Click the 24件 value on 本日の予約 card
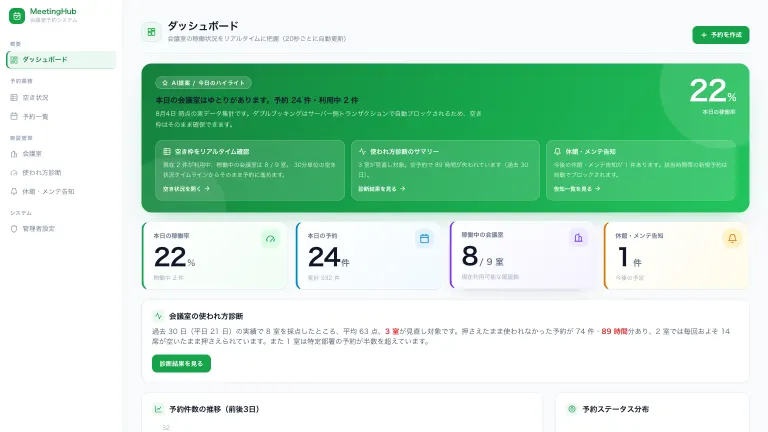The image size is (768, 432). pos(329,257)
